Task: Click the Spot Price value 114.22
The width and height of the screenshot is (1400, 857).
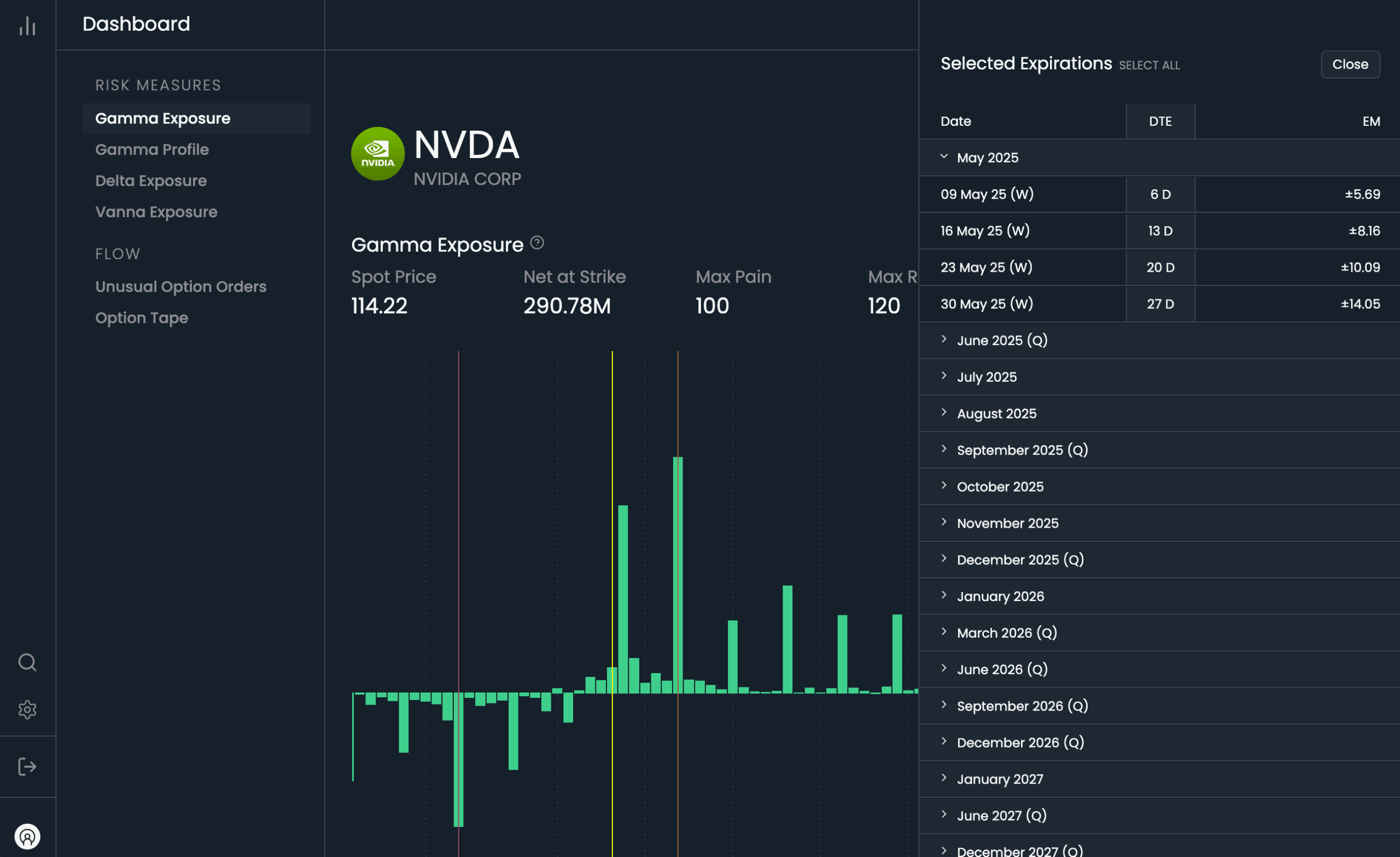Action: (379, 306)
